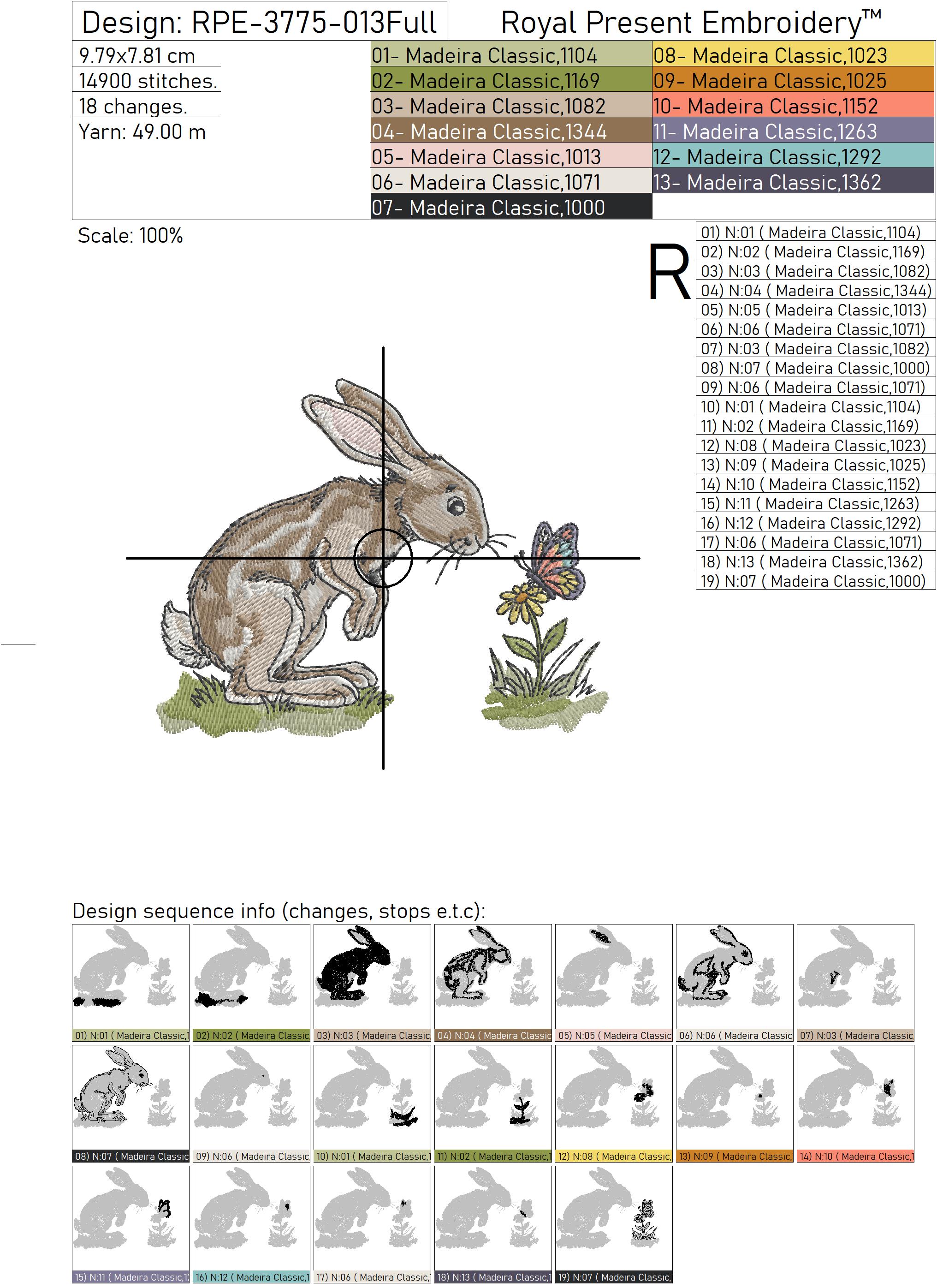
Task: Select the 09 Madeira Classic 1025 orange swatch
Action: click(793, 81)
